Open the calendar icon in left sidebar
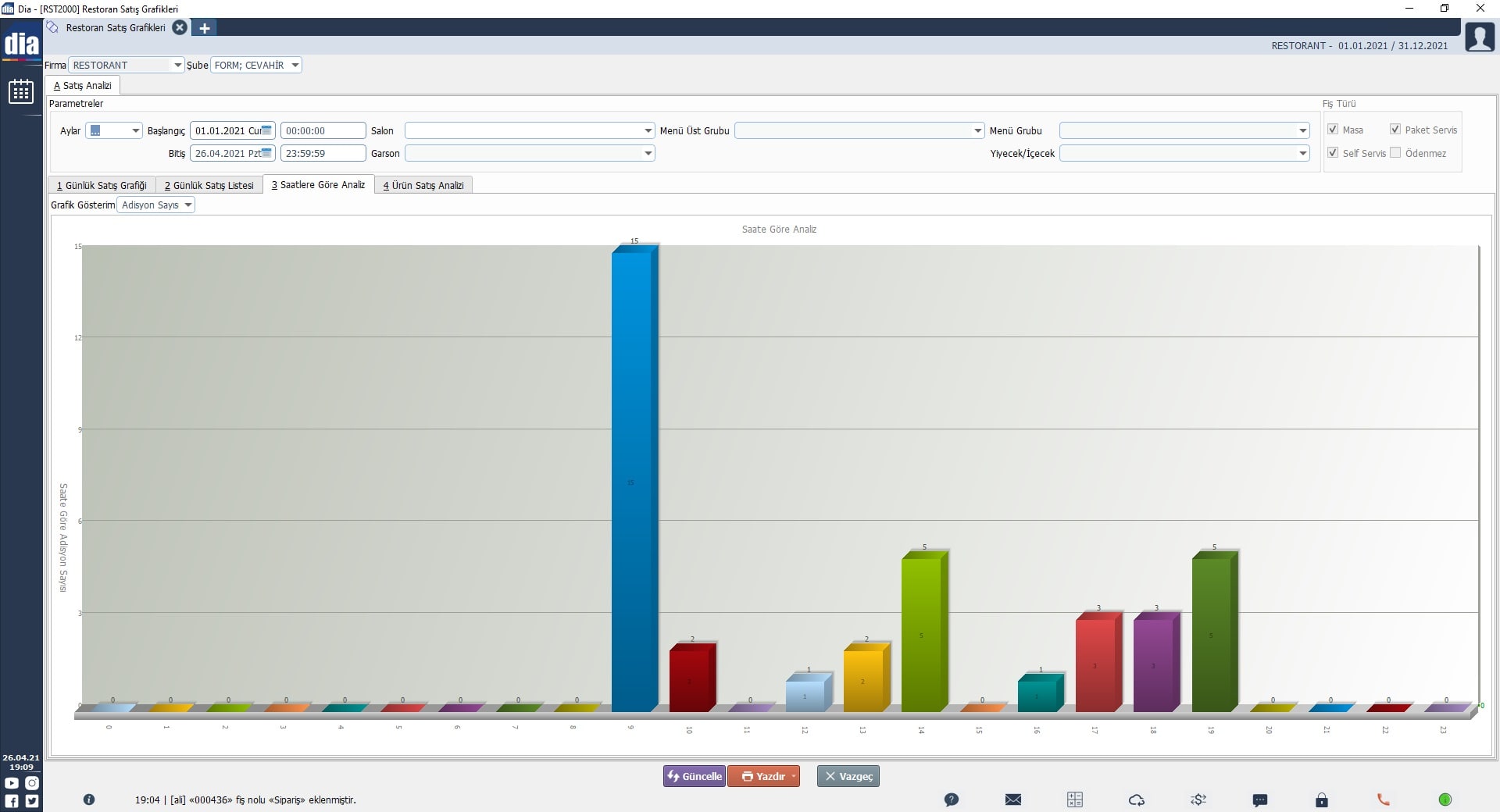Image resolution: width=1500 pixels, height=812 pixels. [21, 91]
